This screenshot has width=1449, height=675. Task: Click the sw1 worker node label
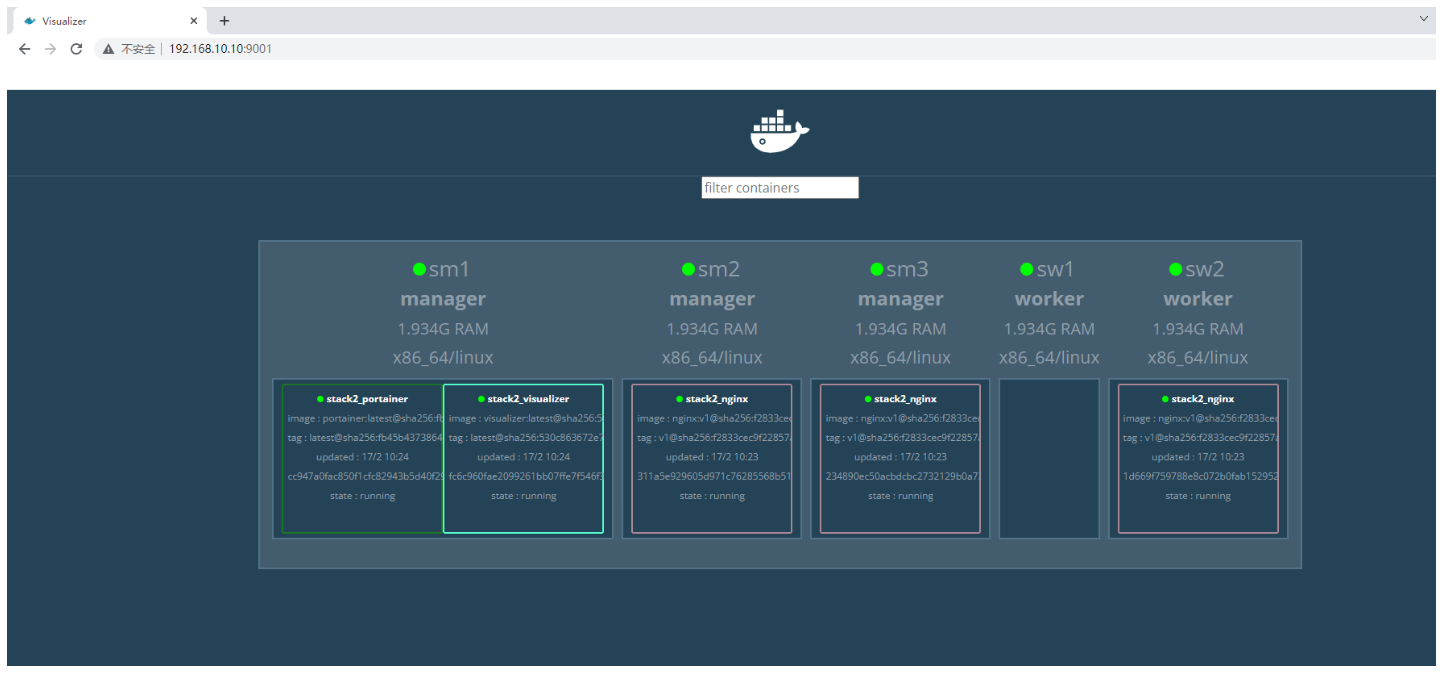[x=1048, y=297]
